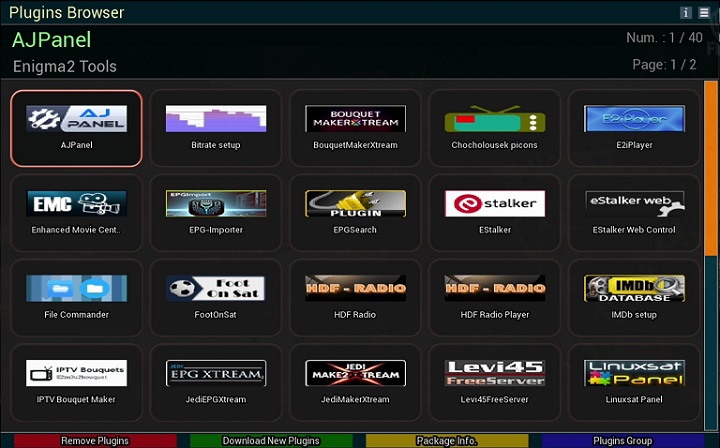Click the "Enigma2 Tools" description text
Screen dimensions: 720x448
coord(65,67)
